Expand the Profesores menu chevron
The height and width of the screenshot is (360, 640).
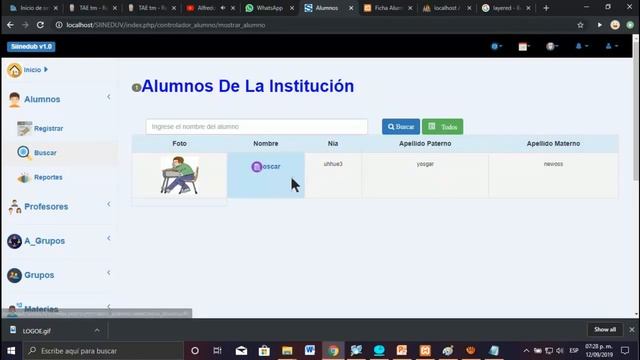109,204
